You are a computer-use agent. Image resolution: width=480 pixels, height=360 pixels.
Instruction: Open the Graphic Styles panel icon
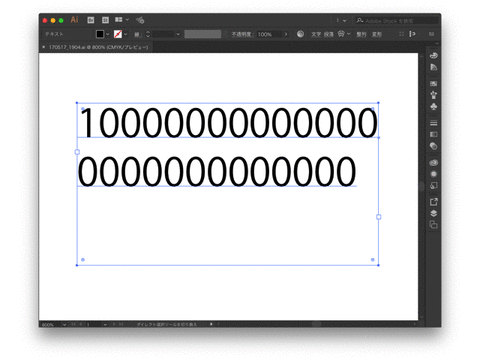click(x=433, y=186)
